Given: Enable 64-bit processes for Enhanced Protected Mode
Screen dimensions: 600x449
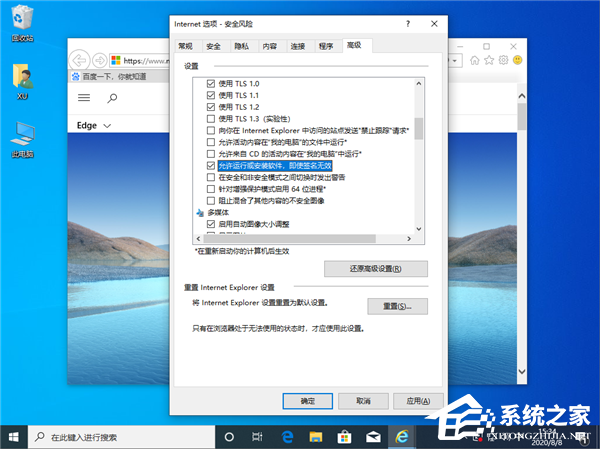Looking at the screenshot, I should click(x=211, y=189).
